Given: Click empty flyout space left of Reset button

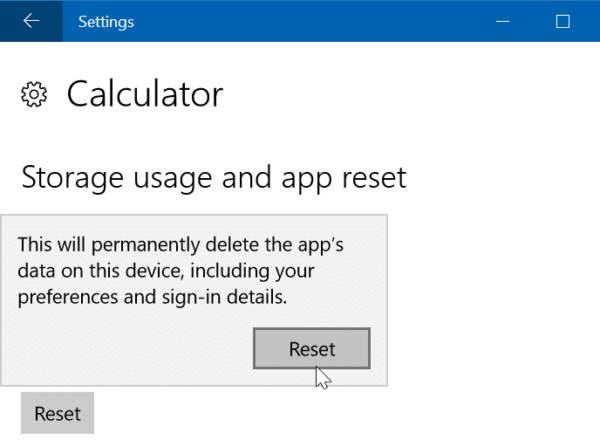Looking at the screenshot, I should (130, 350).
